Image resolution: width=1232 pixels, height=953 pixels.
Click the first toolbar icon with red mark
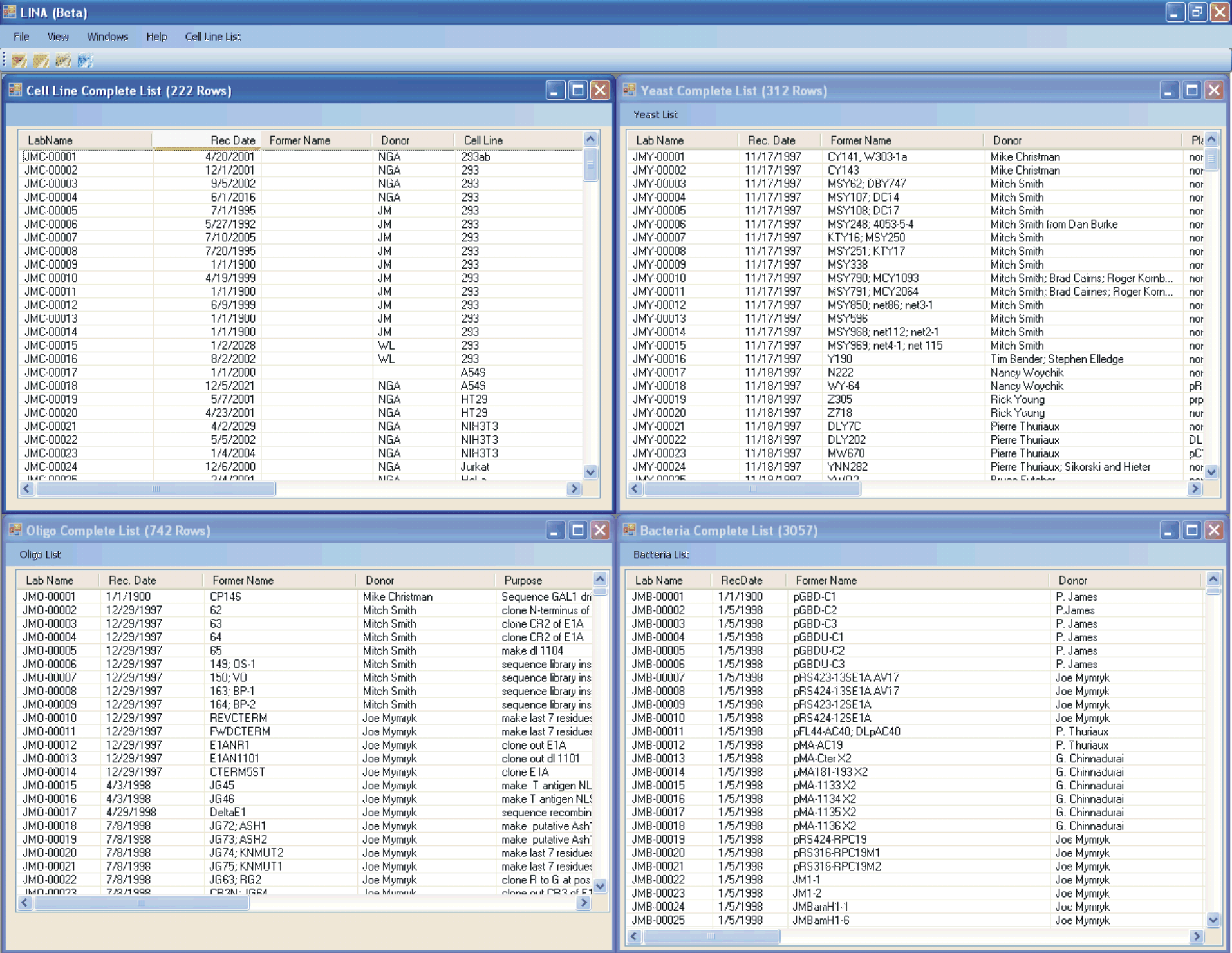click(19, 61)
